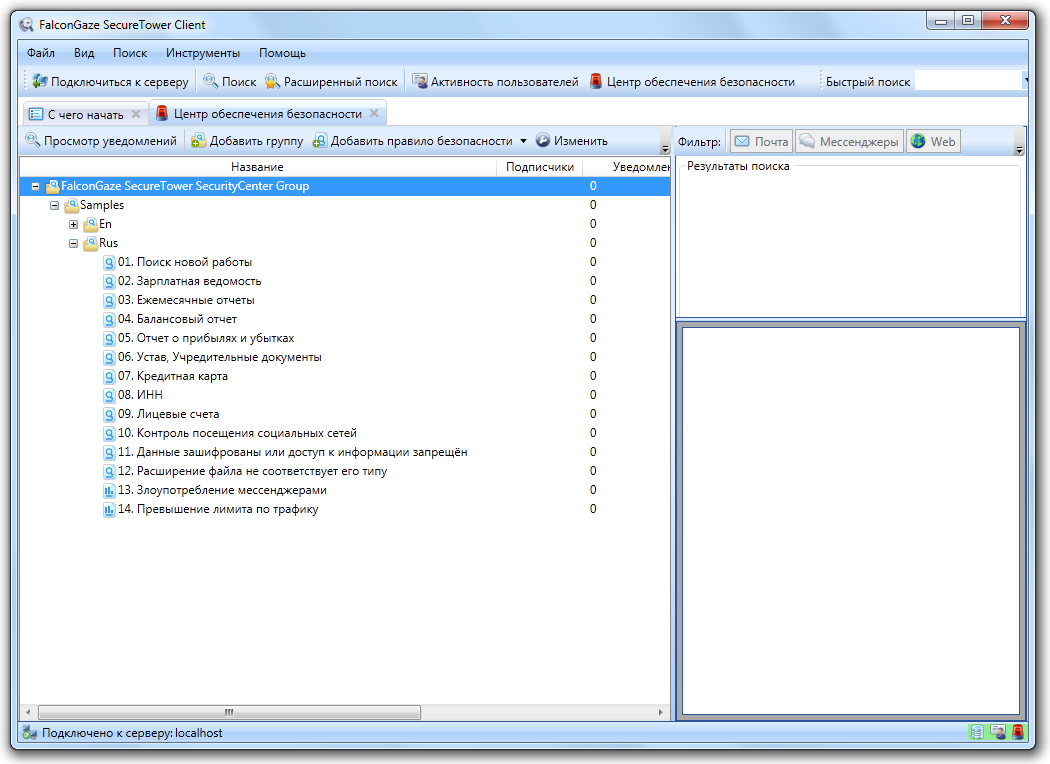Click rule icon of 01. Поиск новой работы
This screenshot has width=1050, height=764.
pyautogui.click(x=109, y=262)
